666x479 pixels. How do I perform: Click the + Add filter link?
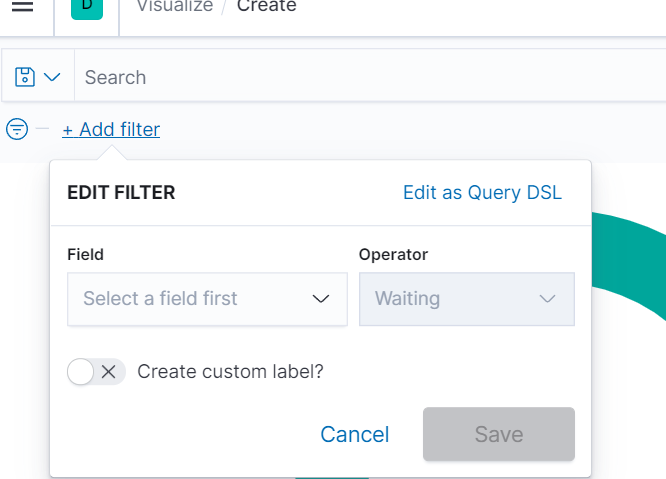[x=111, y=129]
